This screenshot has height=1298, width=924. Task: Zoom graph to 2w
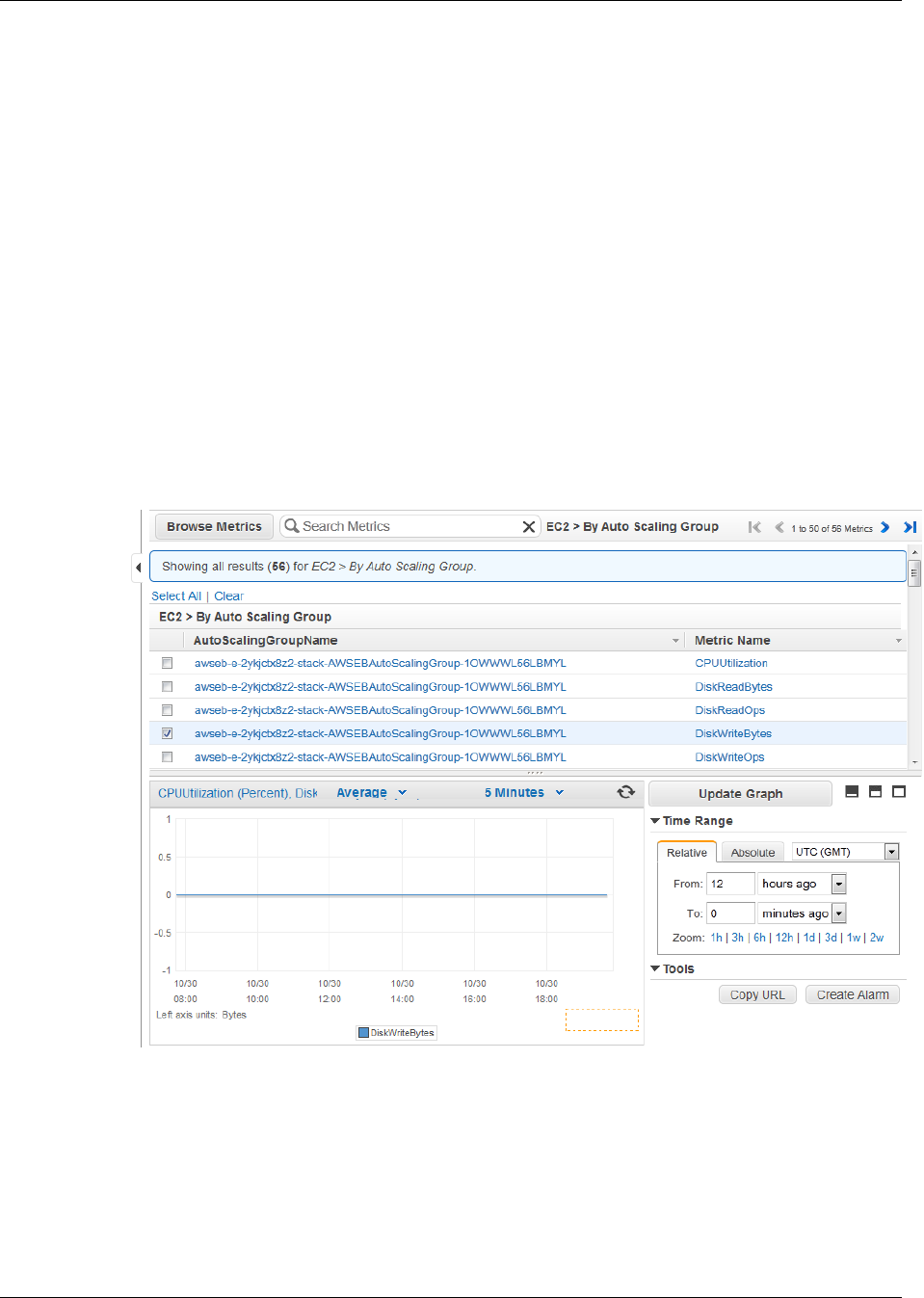[877, 938]
